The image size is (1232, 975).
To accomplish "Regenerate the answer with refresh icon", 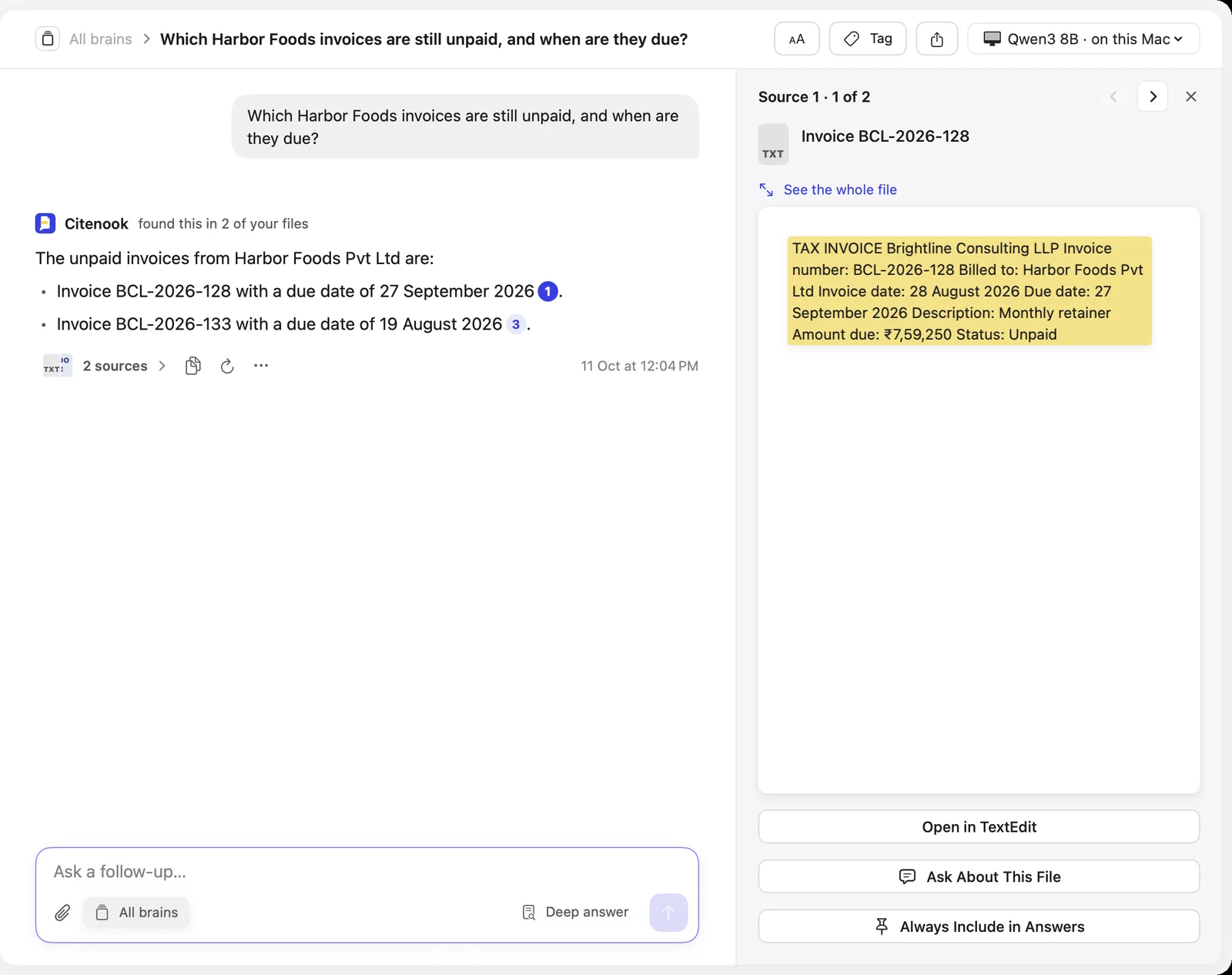I will click(x=227, y=366).
